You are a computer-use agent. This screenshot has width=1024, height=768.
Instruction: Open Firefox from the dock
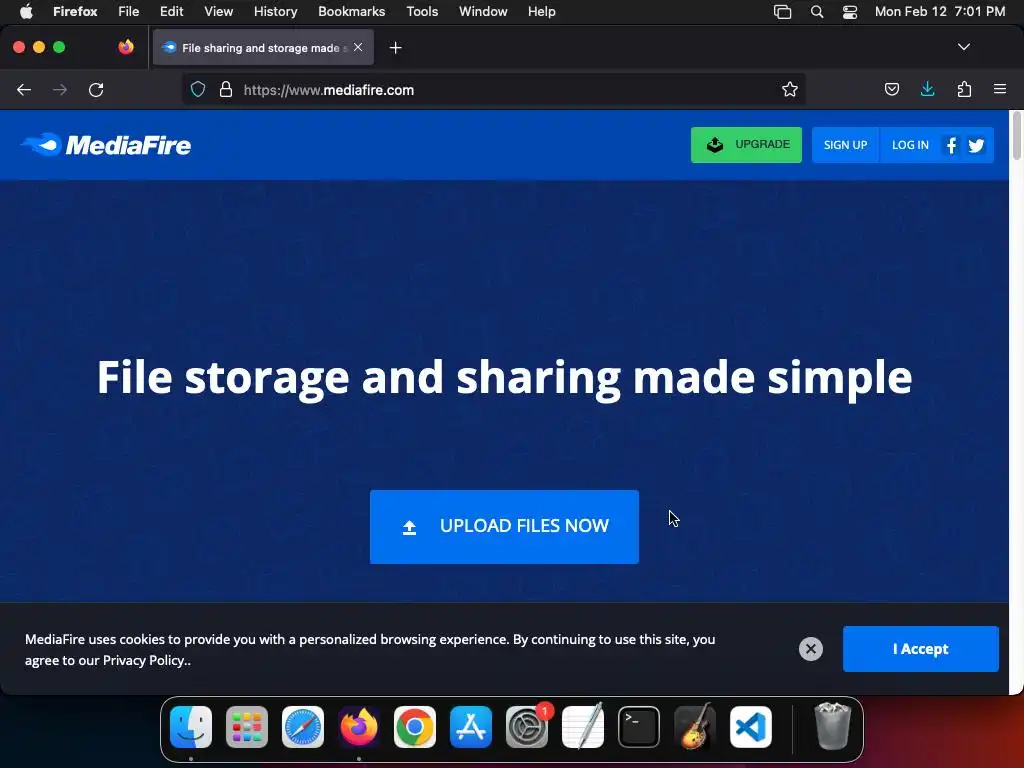(x=359, y=727)
